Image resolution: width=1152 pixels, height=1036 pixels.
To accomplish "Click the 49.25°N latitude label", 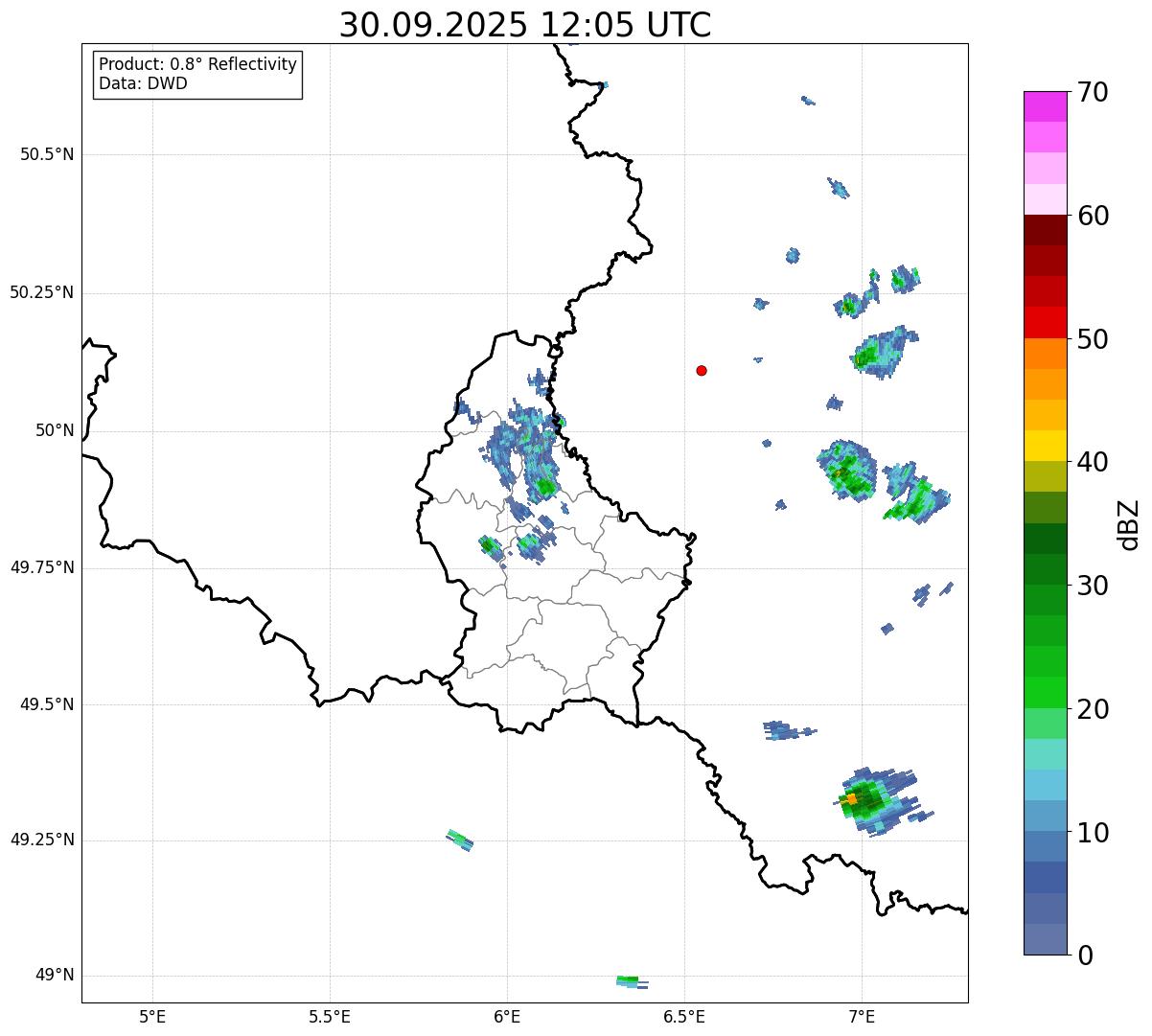I will 42,840.
